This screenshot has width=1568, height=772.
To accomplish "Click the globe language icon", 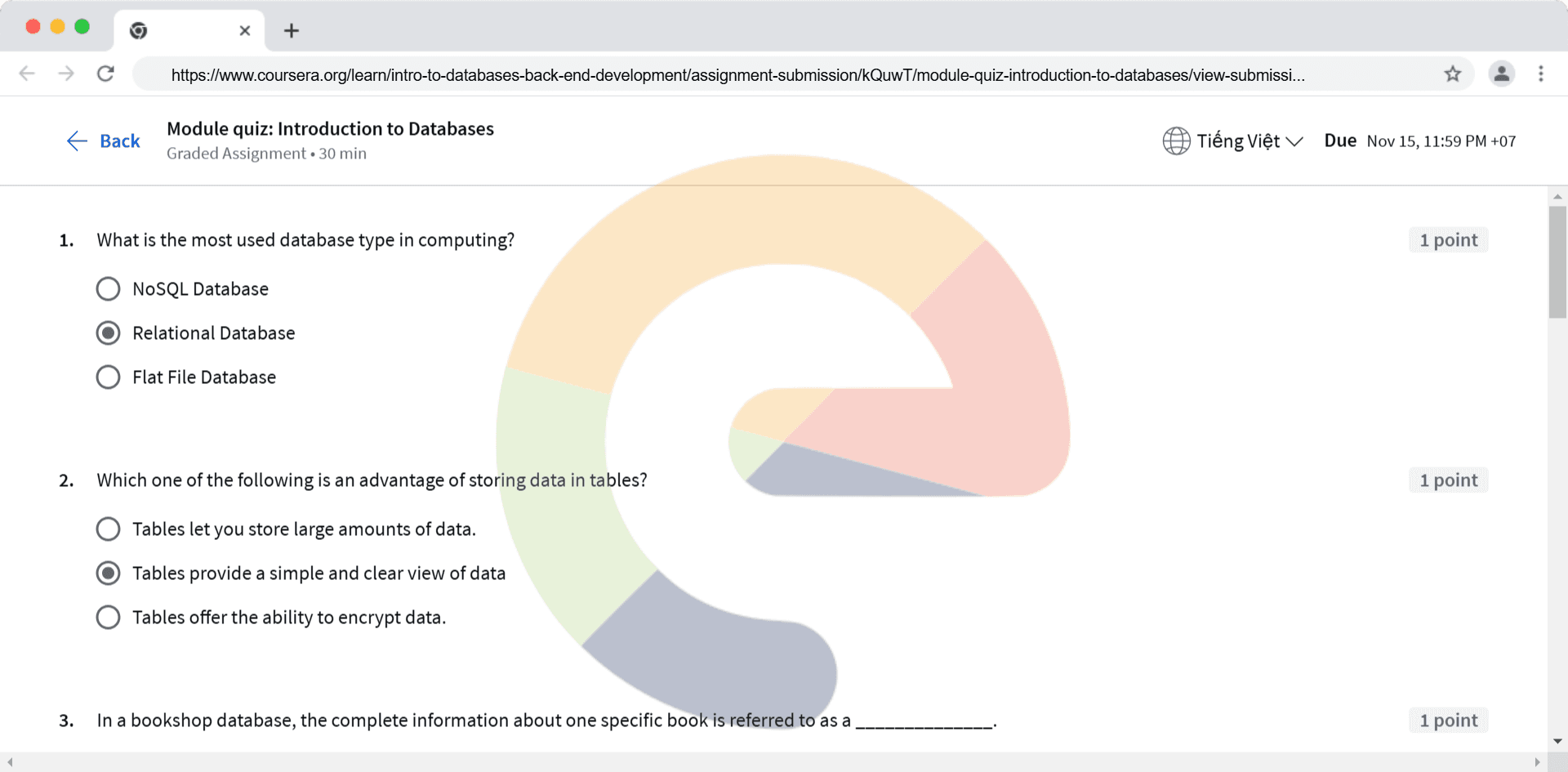I will pos(1176,141).
